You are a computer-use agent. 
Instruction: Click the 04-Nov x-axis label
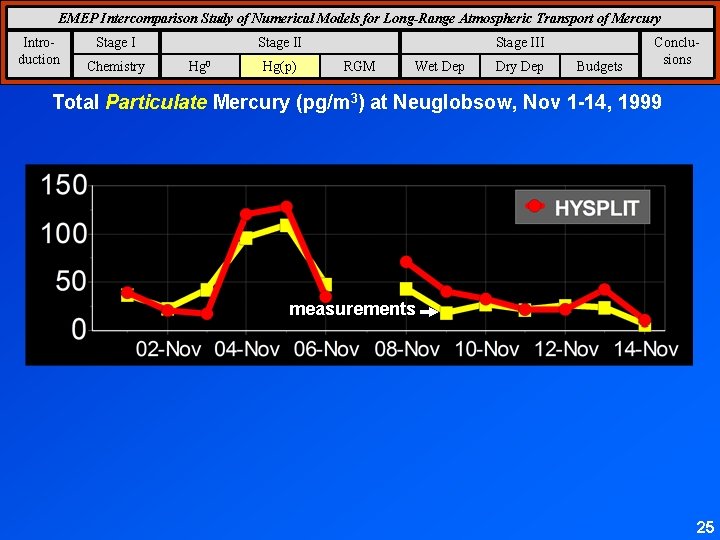[x=247, y=349]
